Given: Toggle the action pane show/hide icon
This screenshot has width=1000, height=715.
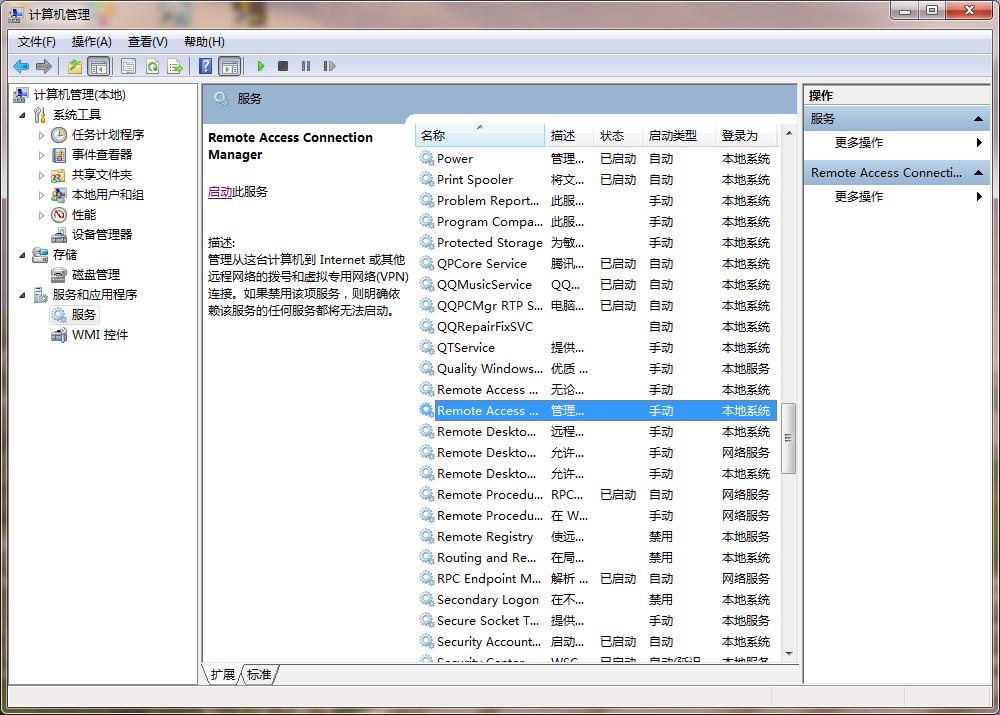Looking at the screenshot, I should 231,66.
